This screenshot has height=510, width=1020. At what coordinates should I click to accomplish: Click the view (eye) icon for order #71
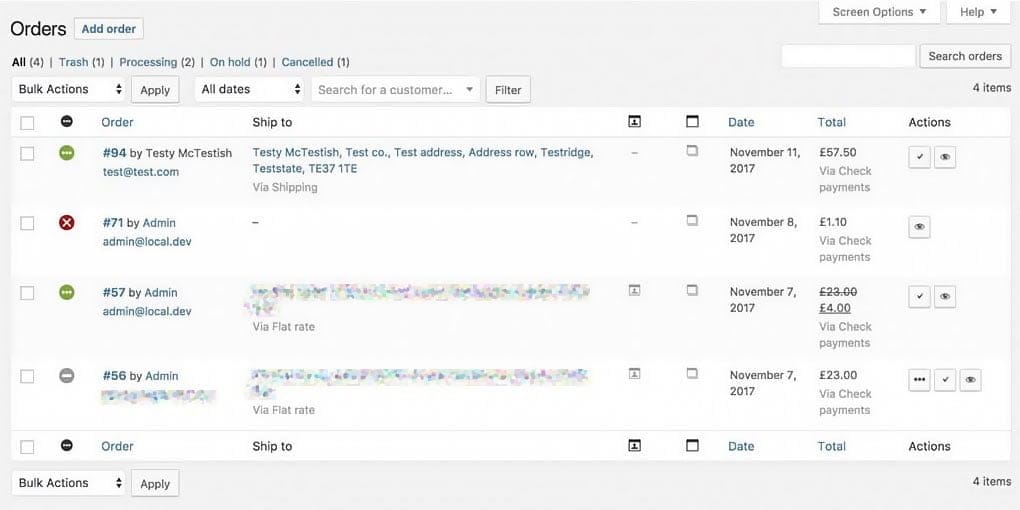920,227
